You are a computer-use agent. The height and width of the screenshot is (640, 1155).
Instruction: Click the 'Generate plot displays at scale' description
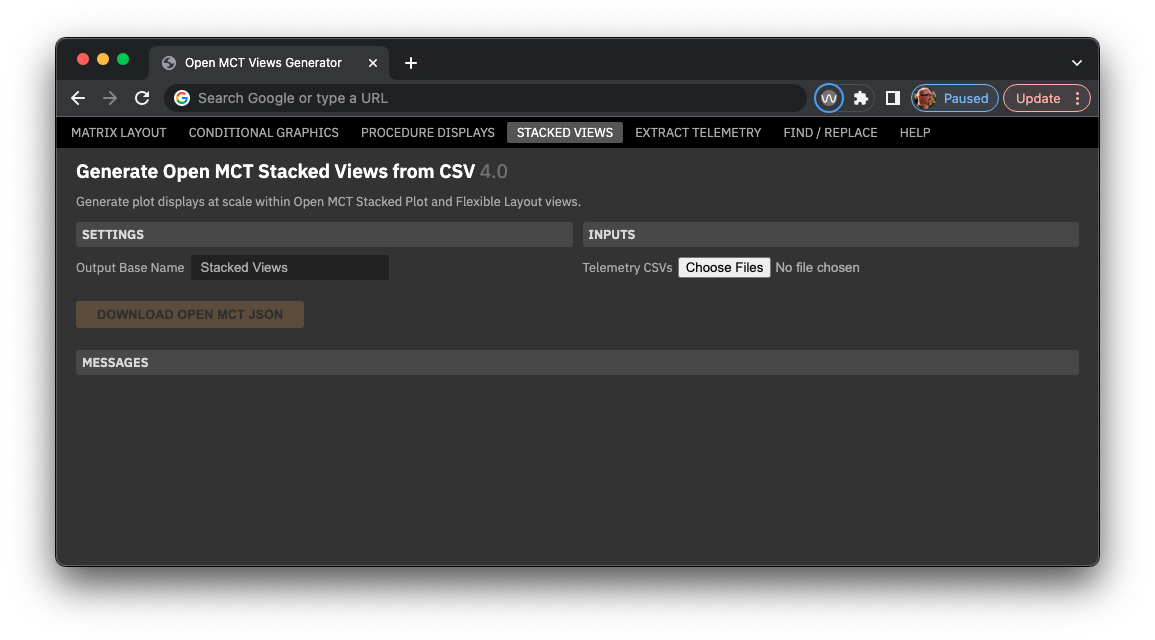329,202
